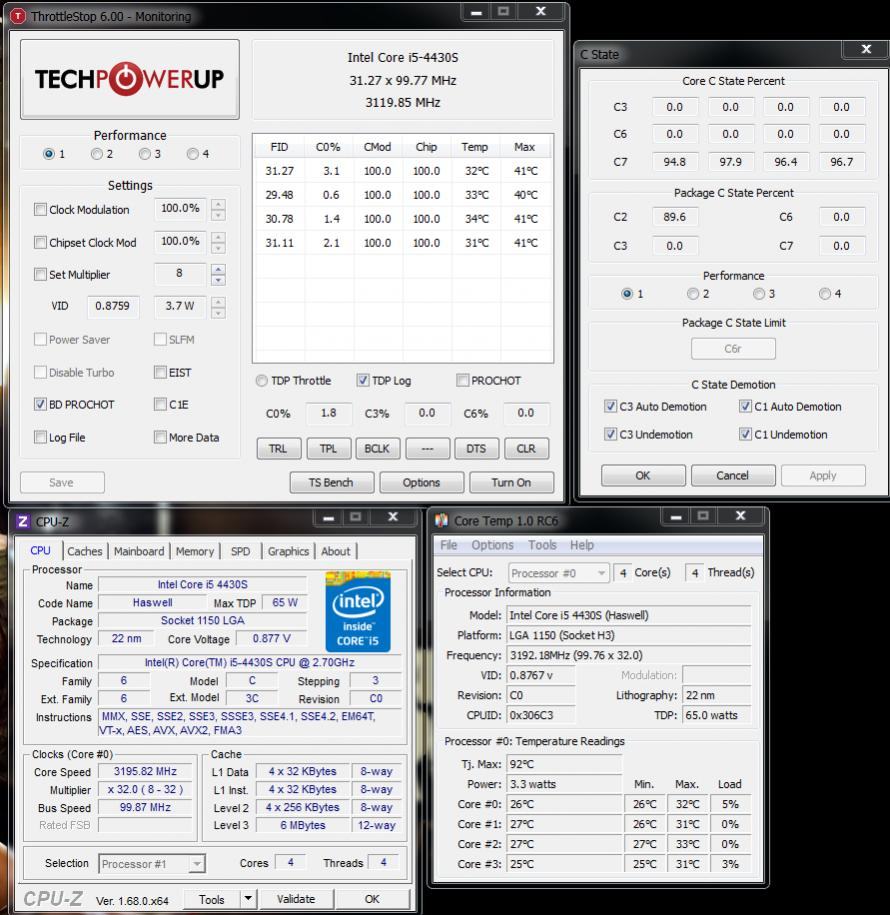Viewport: 890px width, 915px height.
Task: Open the Select CPU dropdown in Core Temp
Action: (x=559, y=573)
